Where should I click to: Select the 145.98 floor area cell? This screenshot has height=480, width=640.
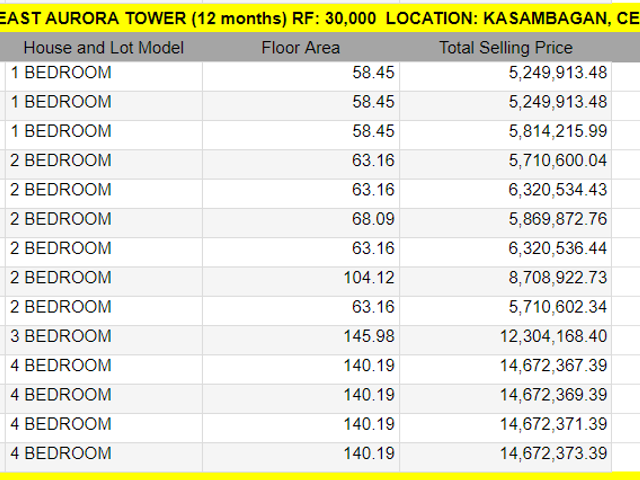(301, 341)
